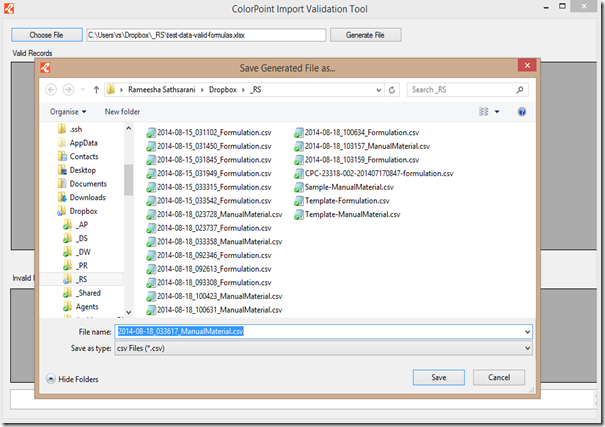
Task: Select the Desktop folder
Action: (x=77, y=170)
